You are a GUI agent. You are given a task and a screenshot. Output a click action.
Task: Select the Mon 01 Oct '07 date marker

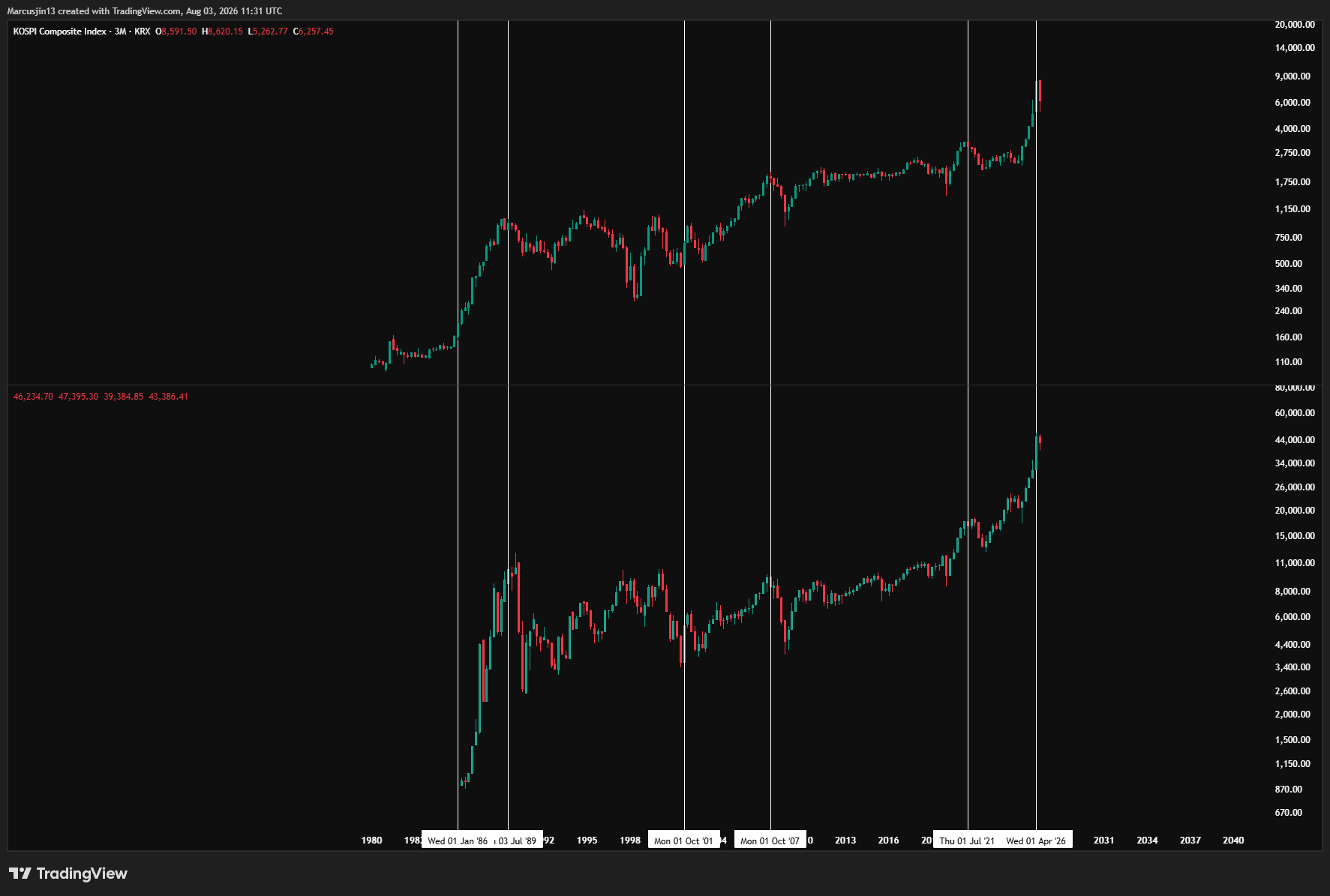click(x=770, y=841)
